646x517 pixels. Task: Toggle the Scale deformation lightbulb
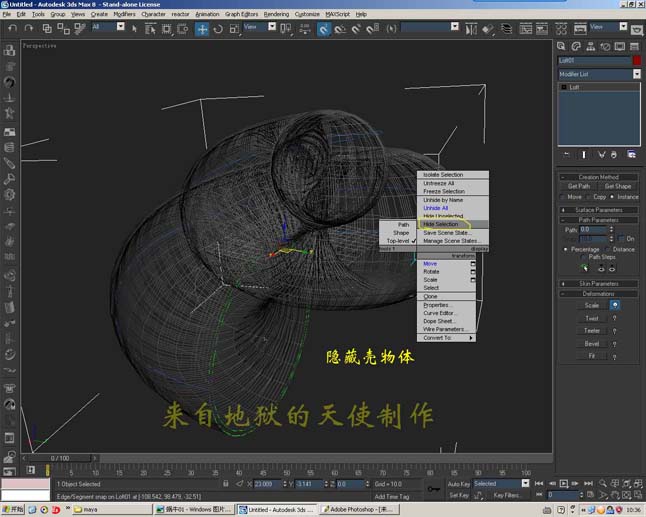click(615, 305)
